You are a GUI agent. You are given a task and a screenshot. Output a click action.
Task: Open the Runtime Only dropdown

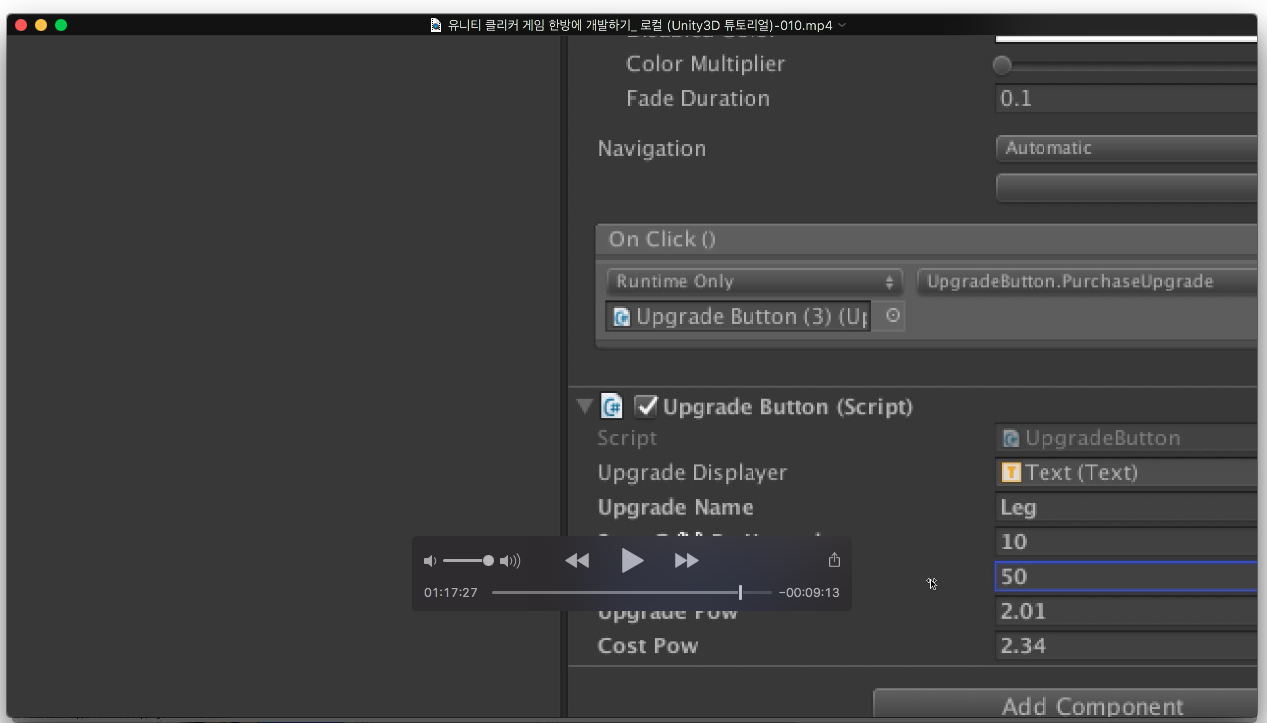pyautogui.click(x=756, y=282)
